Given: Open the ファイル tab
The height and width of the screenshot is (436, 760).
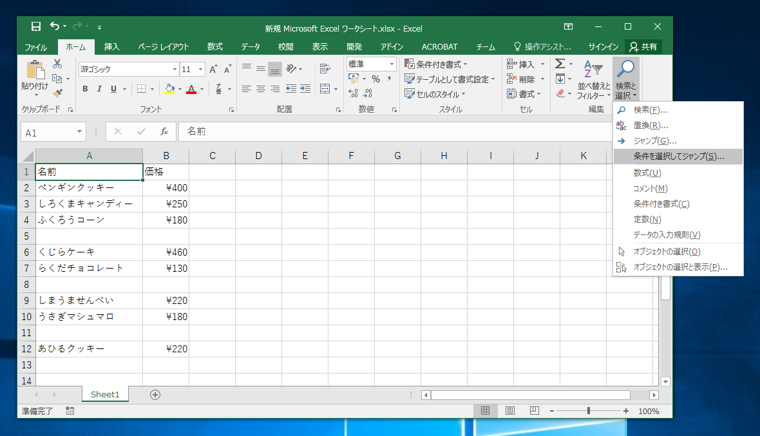Looking at the screenshot, I should 36,47.
